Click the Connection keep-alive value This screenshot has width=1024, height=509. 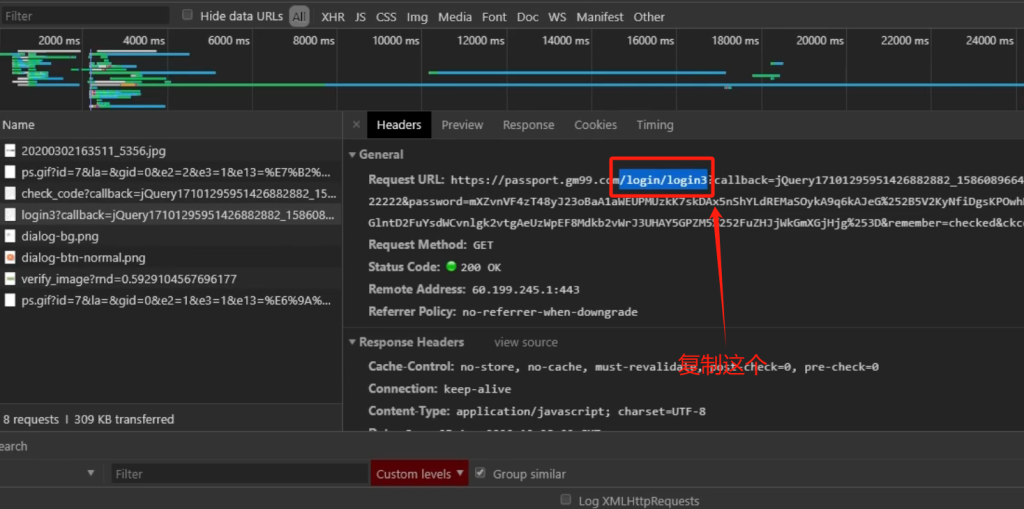tap(477, 389)
